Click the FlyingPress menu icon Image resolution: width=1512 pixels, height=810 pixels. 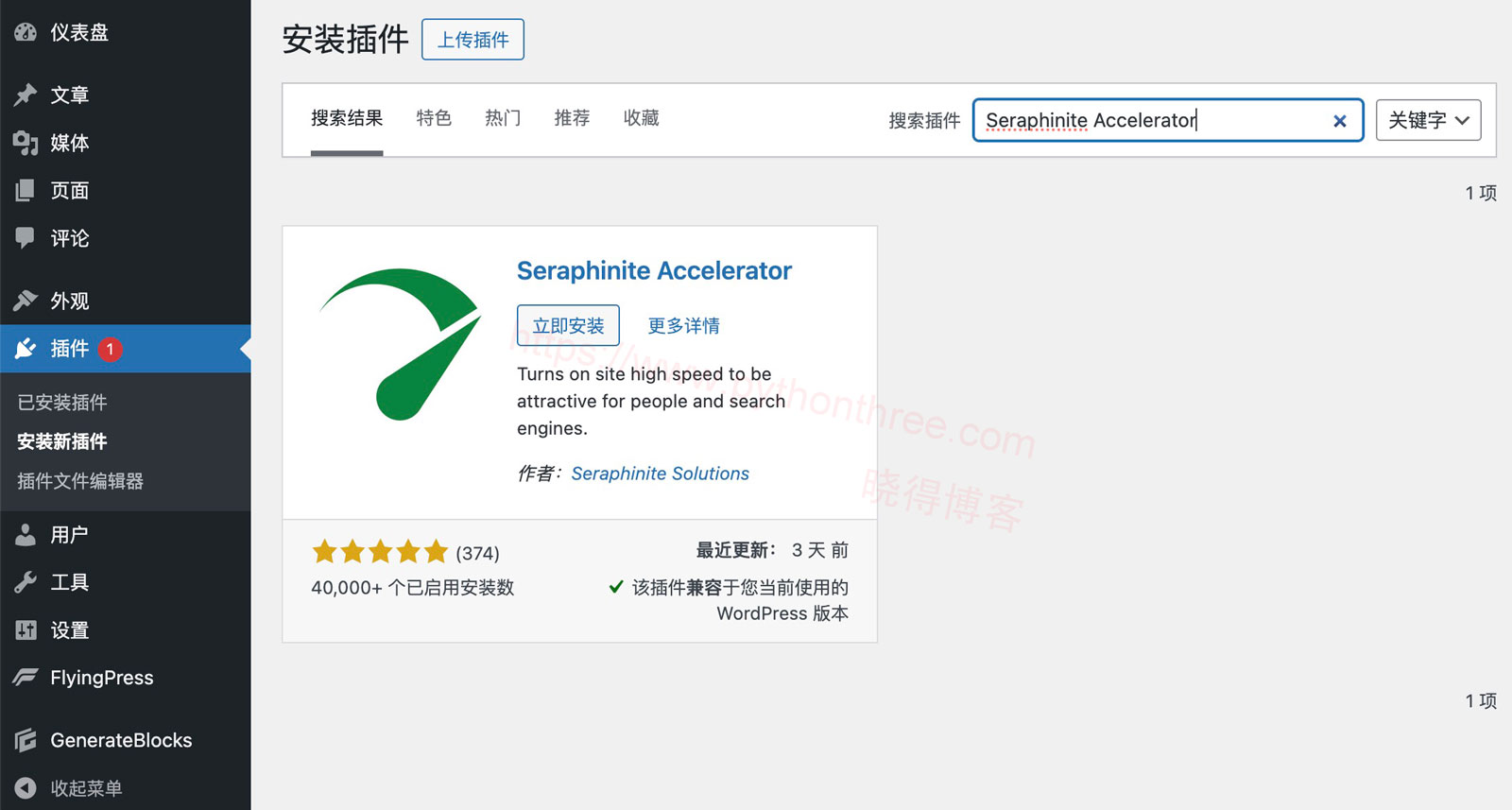[26, 678]
